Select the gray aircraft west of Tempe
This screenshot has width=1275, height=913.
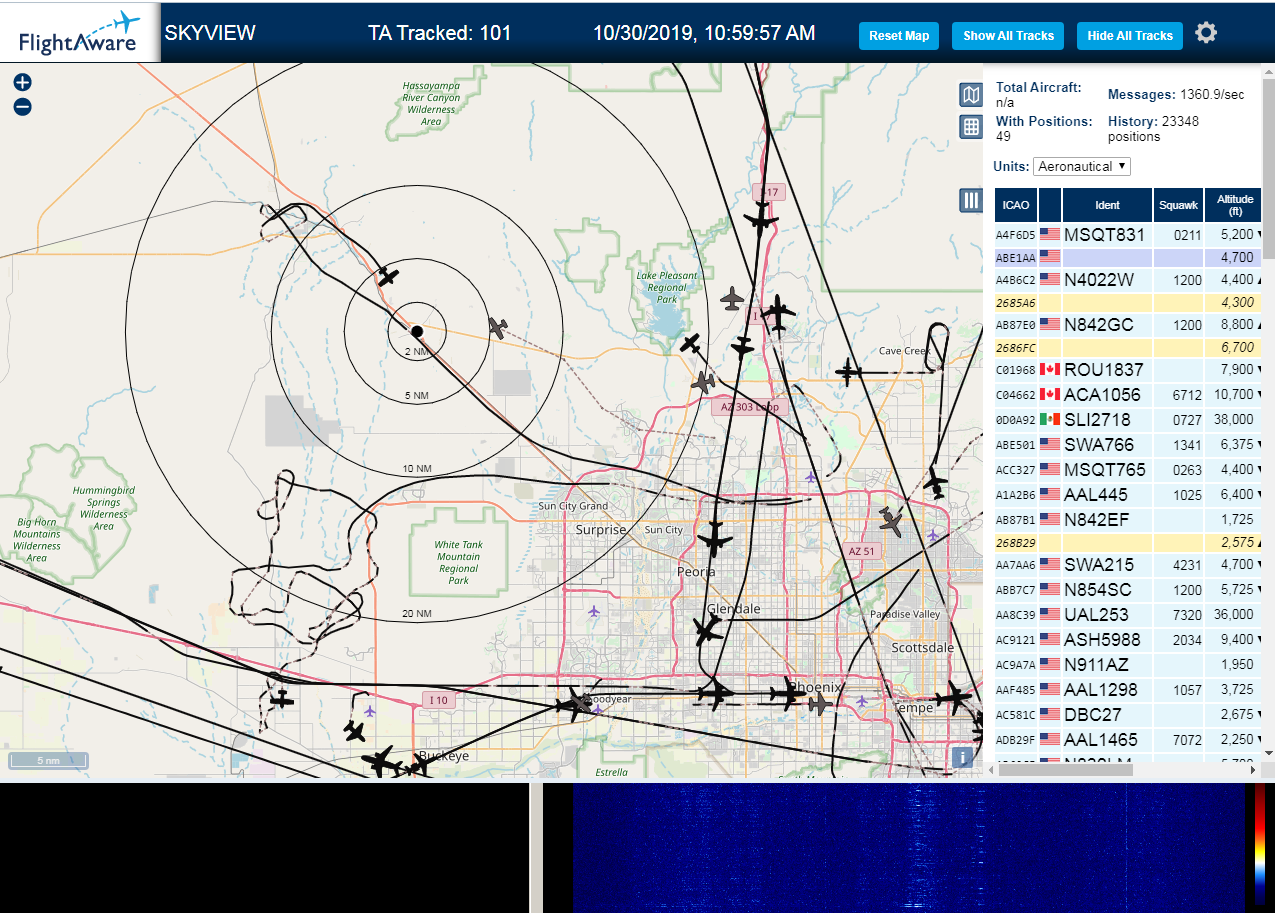(819, 704)
